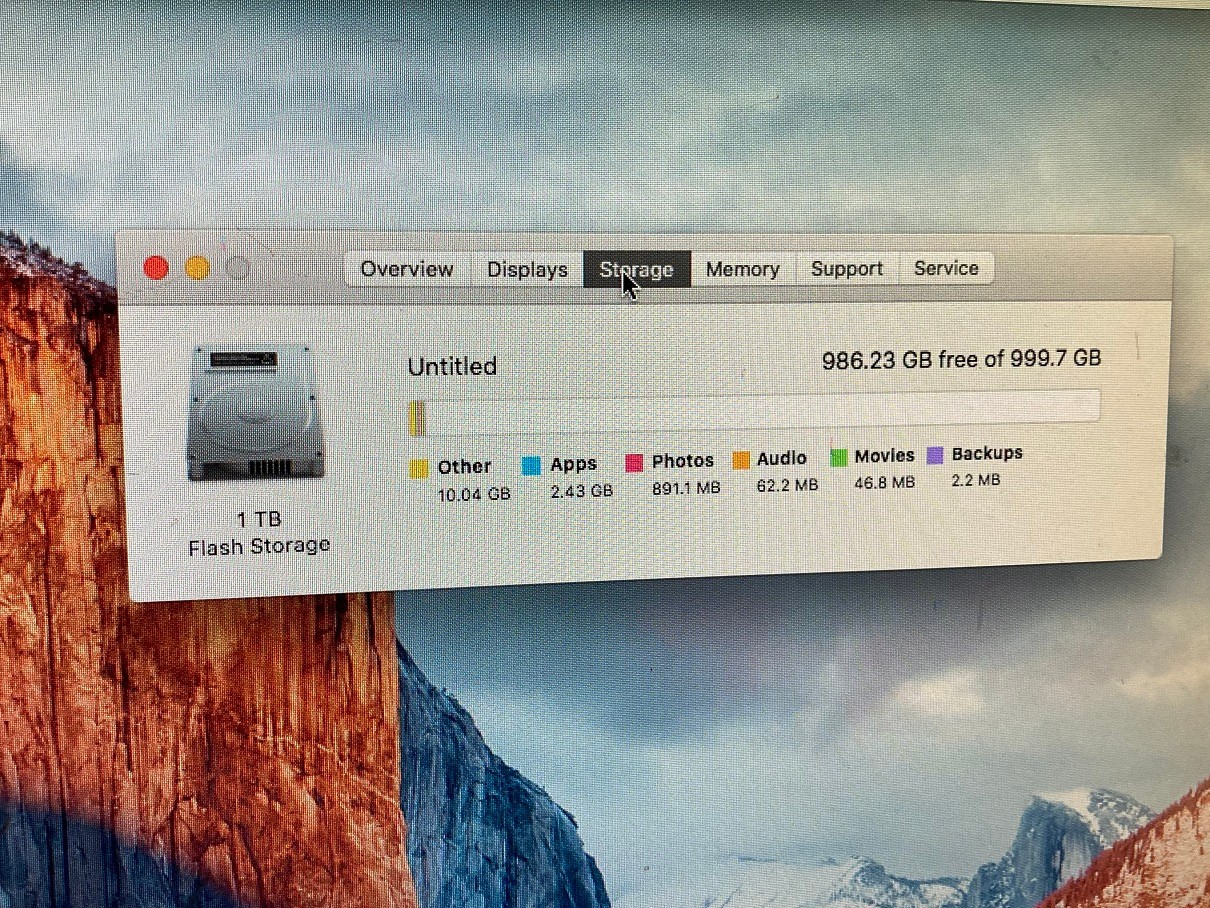Go to the Service tab
This screenshot has height=908, width=1210.
(946, 268)
